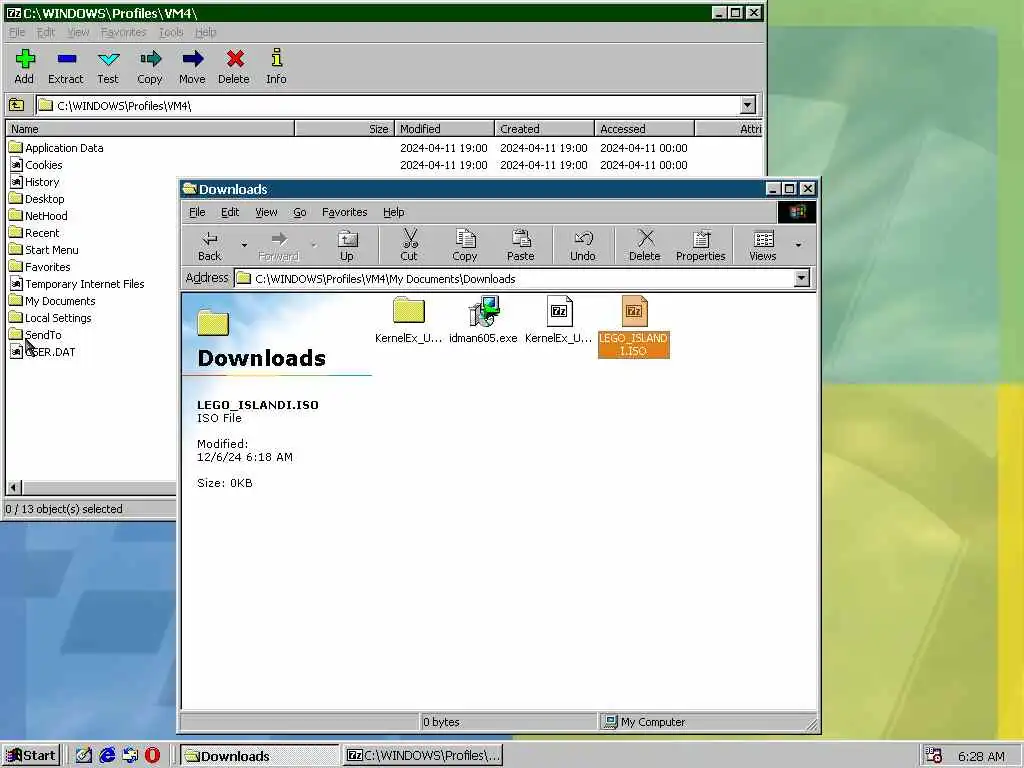
Task: Open the Downloads Favorites menu
Action: [345, 212]
